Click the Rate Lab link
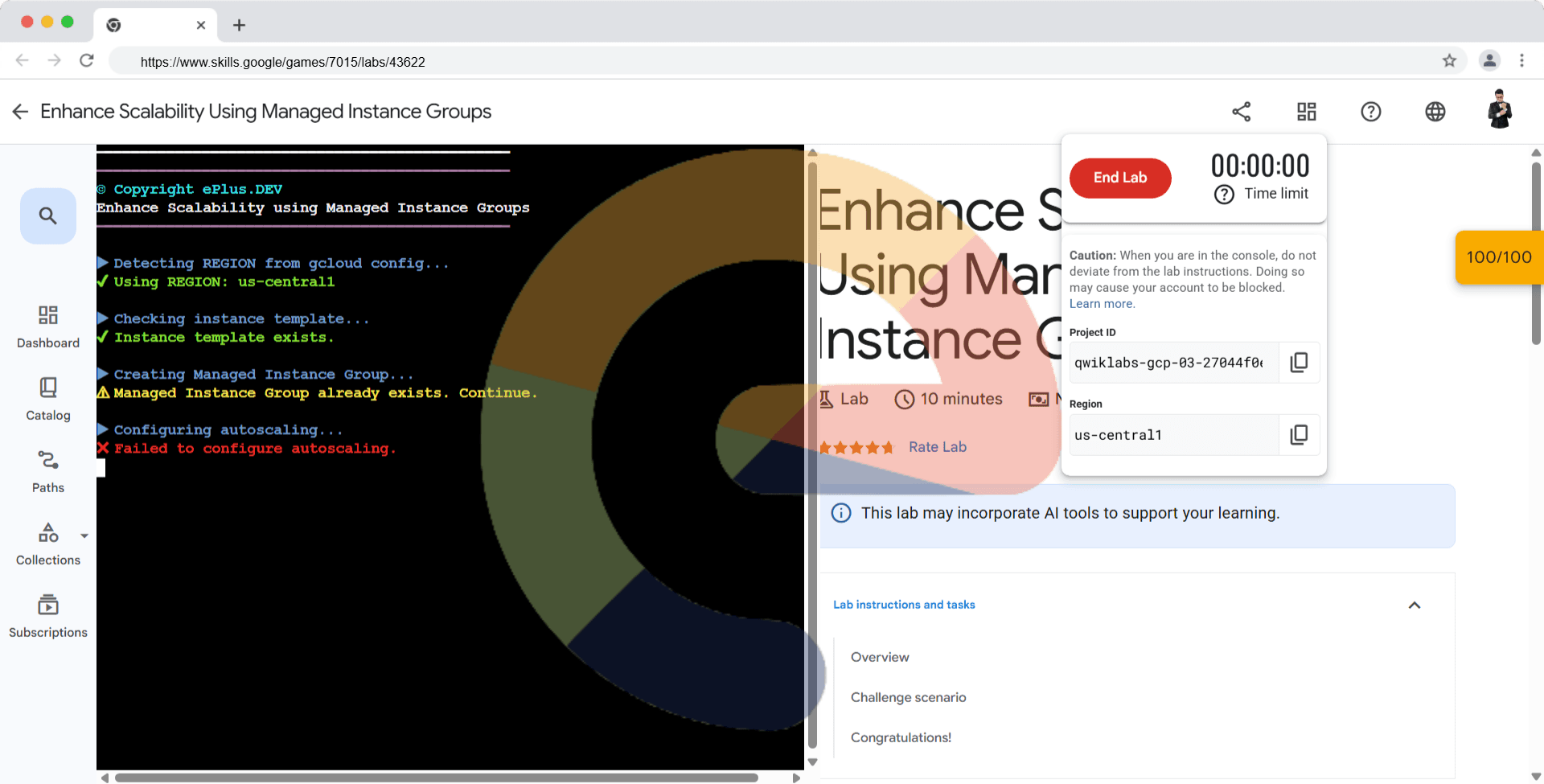 coord(937,447)
